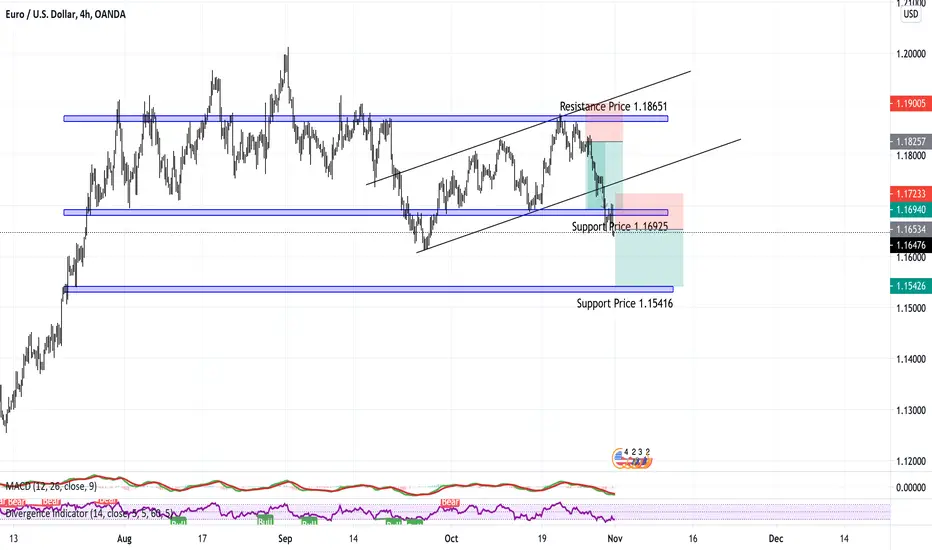The width and height of the screenshot is (932, 550).
Task: Click the Bear divergence tag near October
Action: click(450, 502)
